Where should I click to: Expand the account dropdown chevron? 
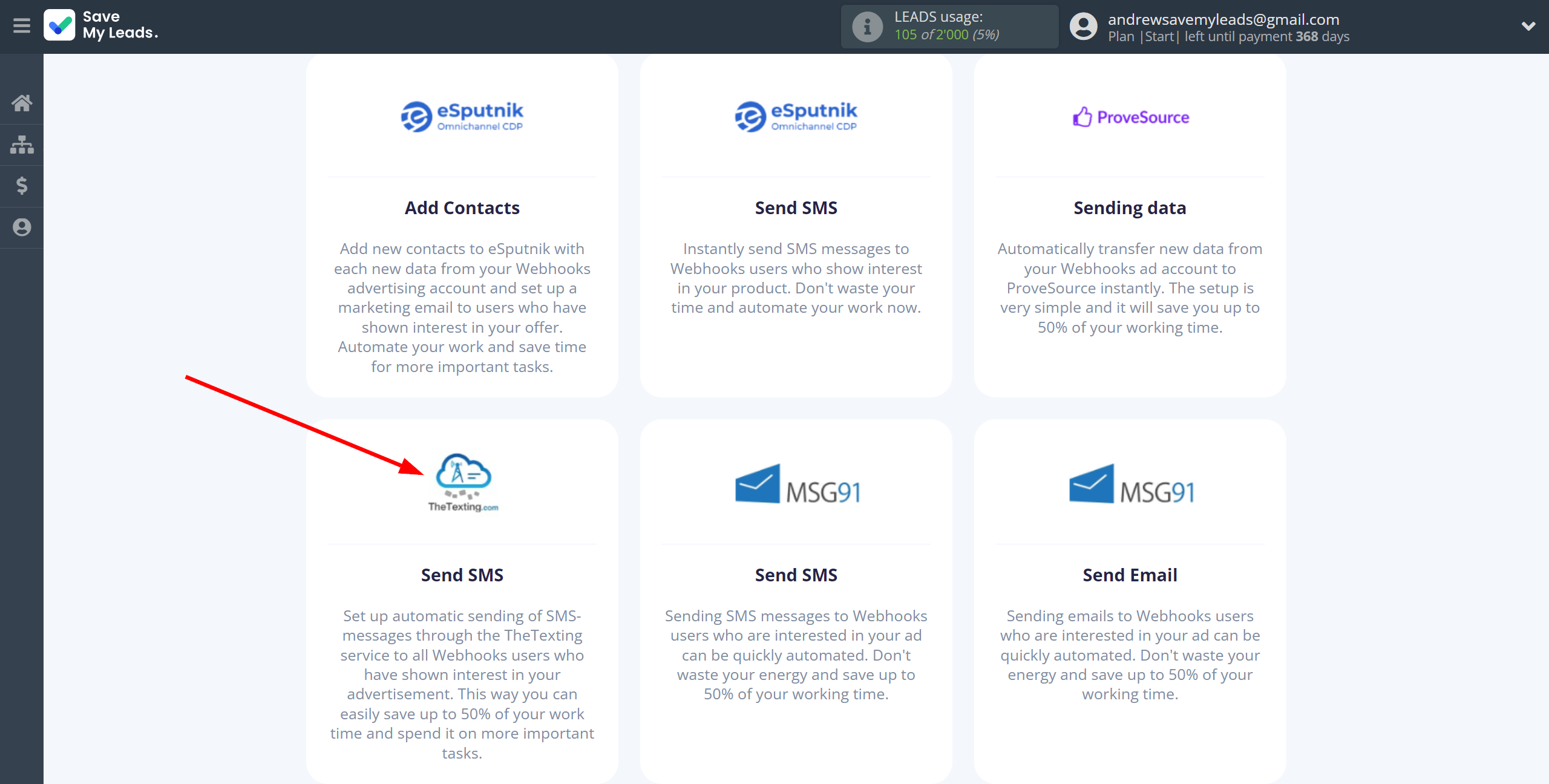pos(1528,26)
